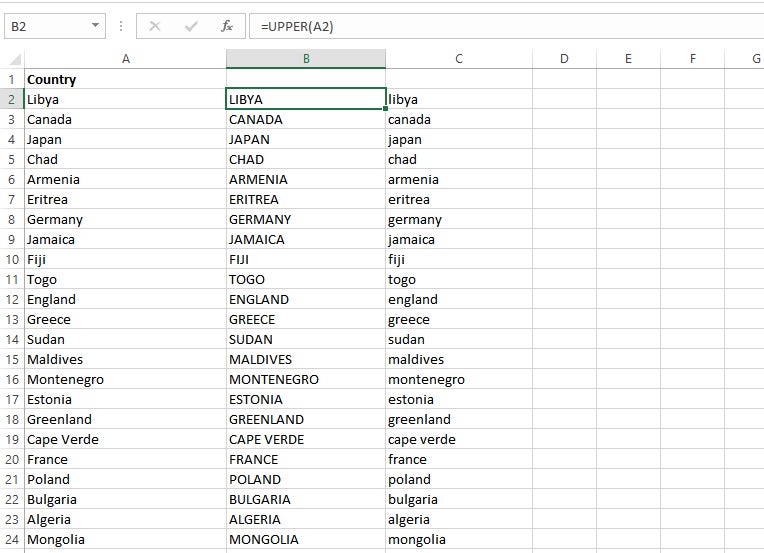The height and width of the screenshot is (553, 764).
Task: Open the Insert Function fx dialog
Action: (x=227, y=26)
